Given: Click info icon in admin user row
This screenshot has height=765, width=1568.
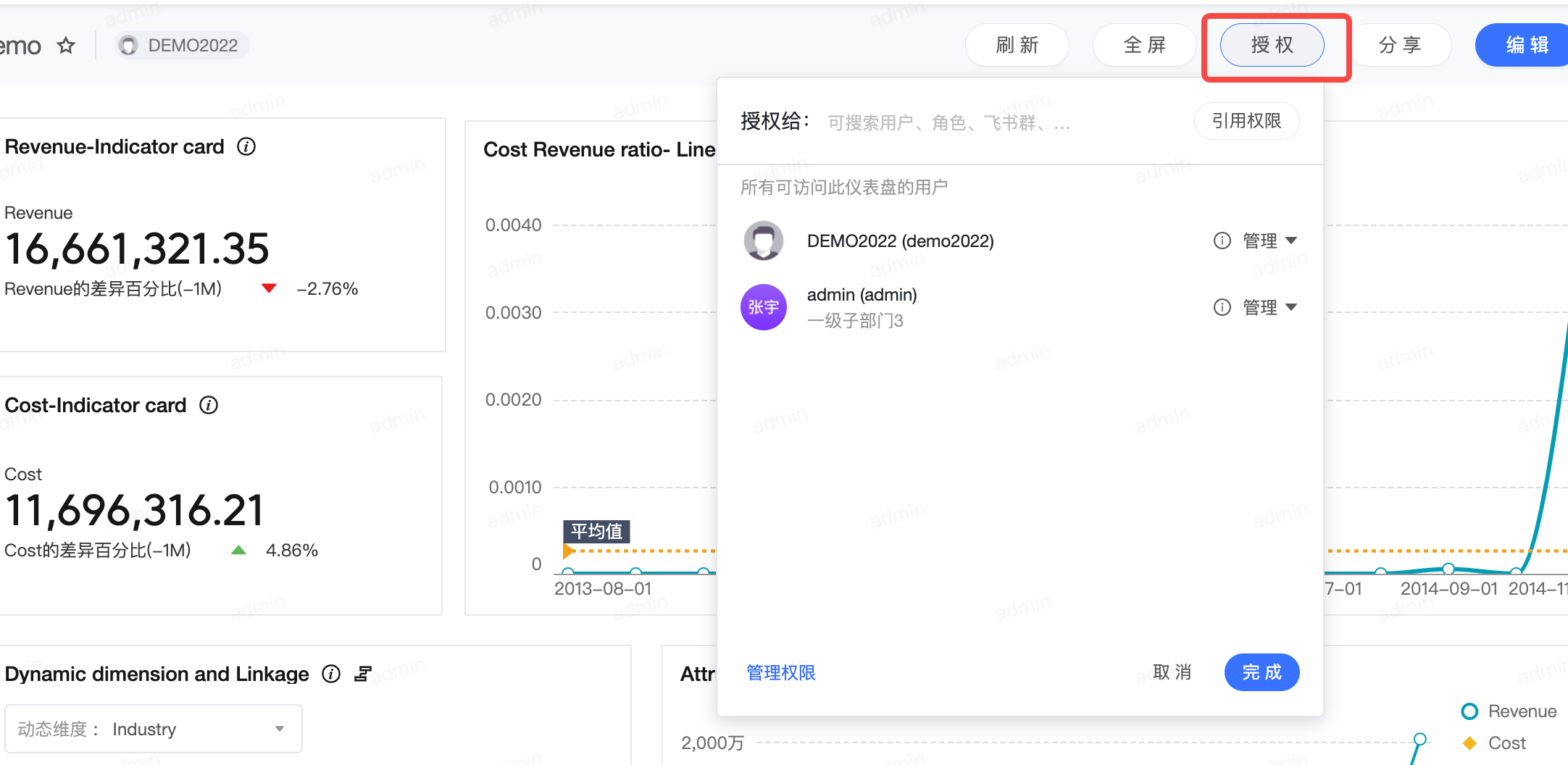Looking at the screenshot, I should tap(1222, 307).
